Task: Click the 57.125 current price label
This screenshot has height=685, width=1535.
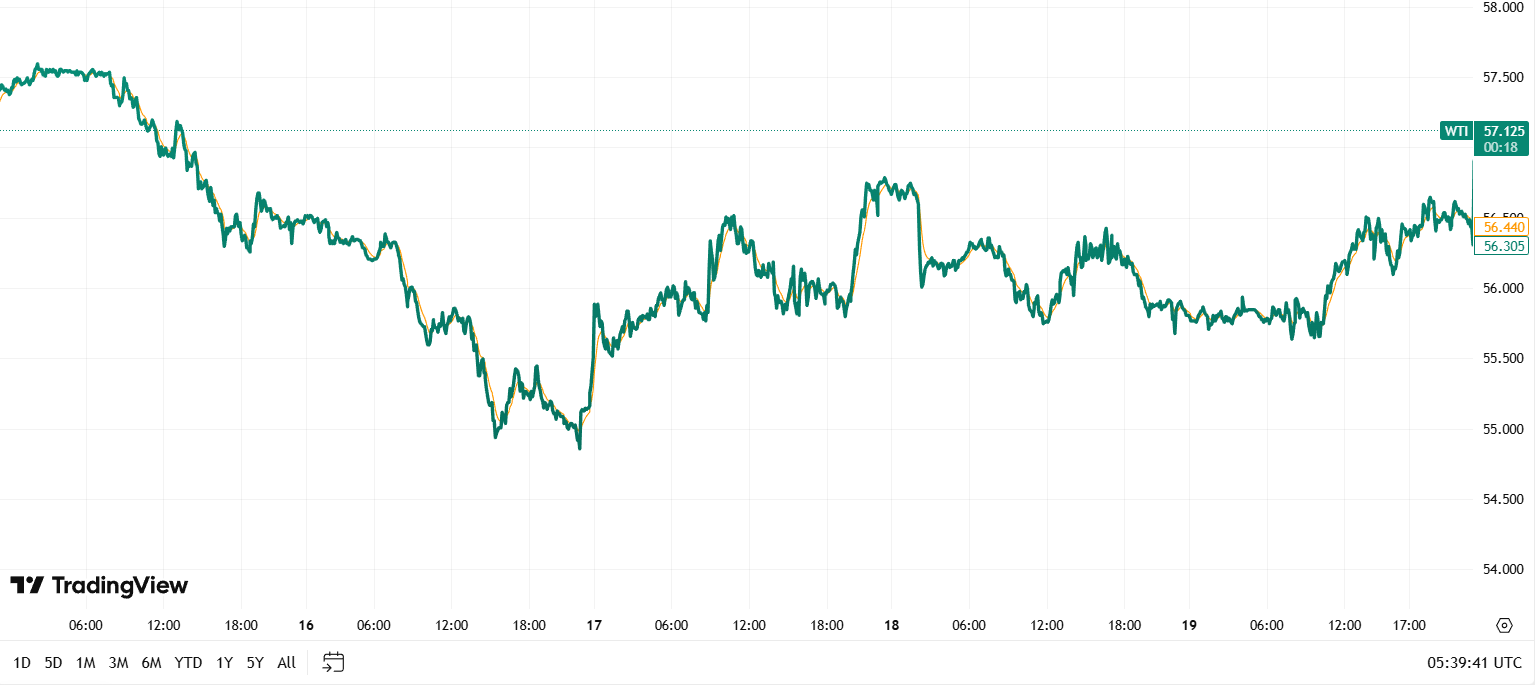Action: coord(1504,131)
